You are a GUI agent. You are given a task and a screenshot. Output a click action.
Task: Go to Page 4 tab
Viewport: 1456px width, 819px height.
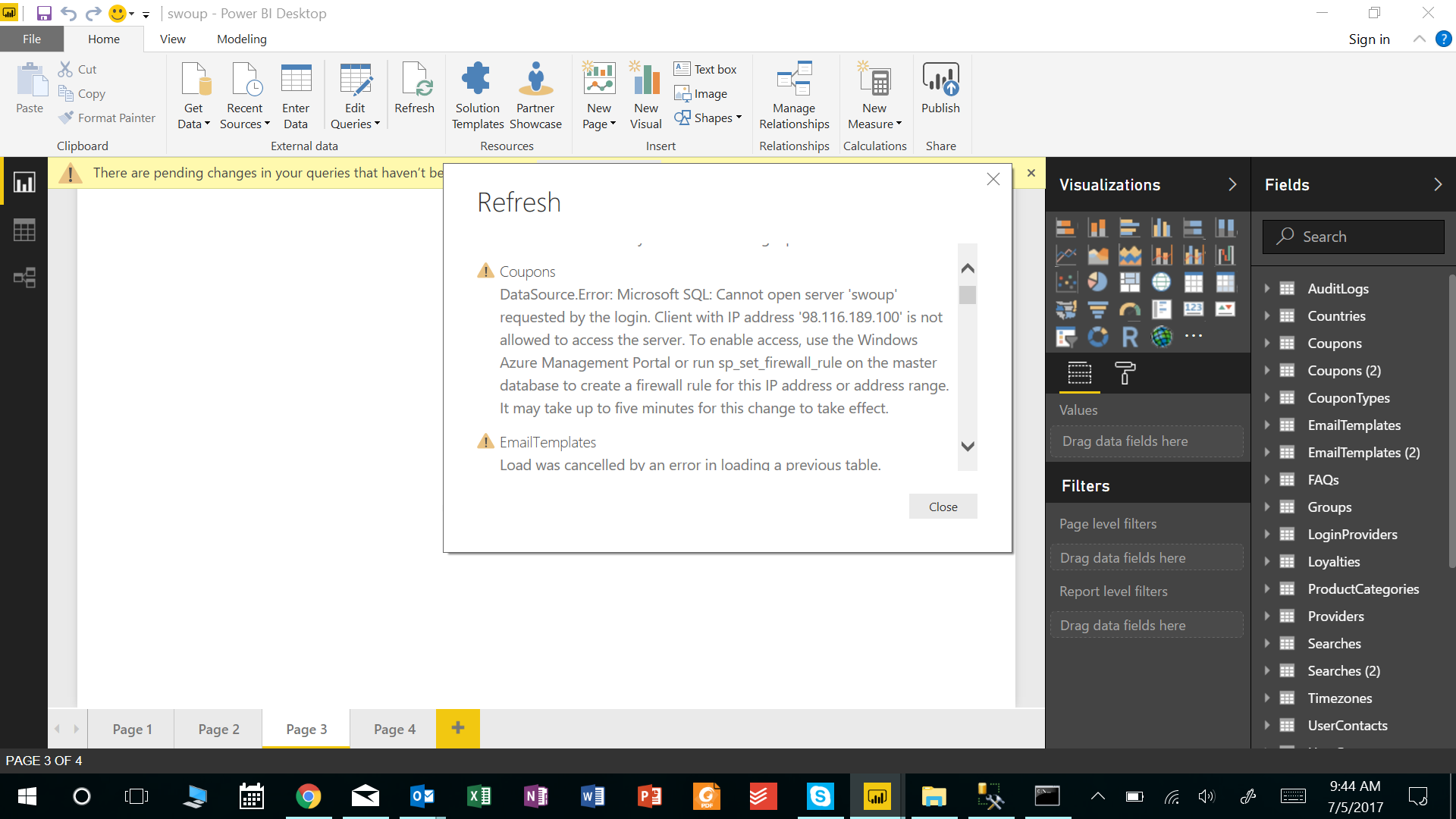coord(394,729)
